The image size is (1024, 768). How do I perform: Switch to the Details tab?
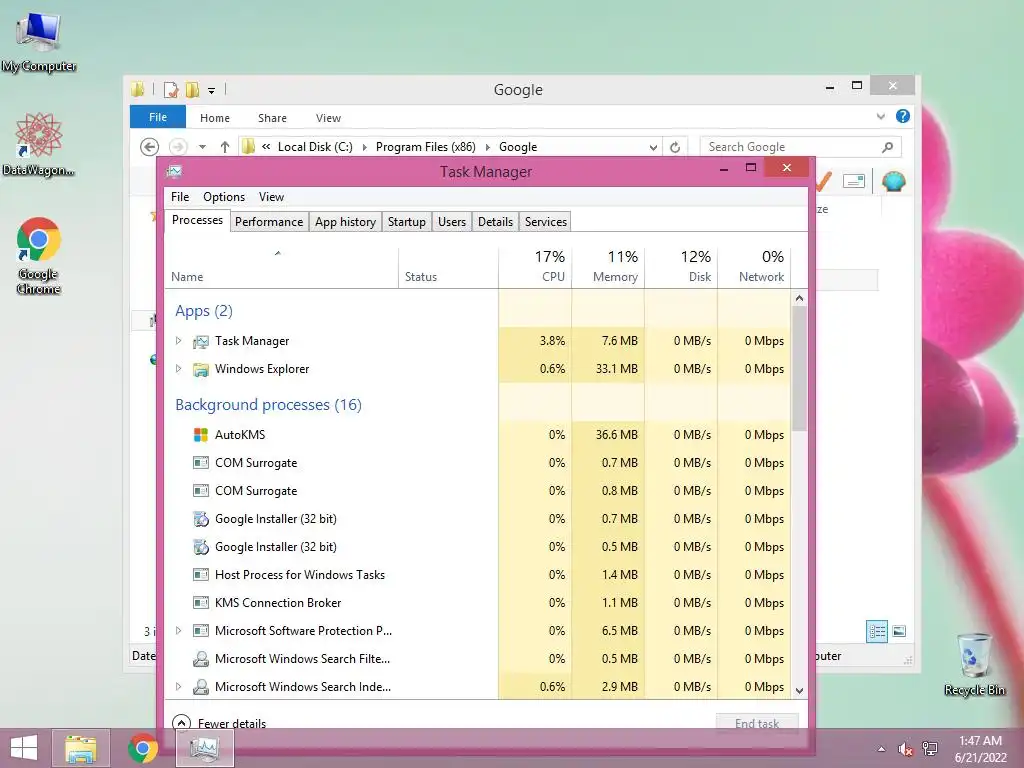click(496, 221)
